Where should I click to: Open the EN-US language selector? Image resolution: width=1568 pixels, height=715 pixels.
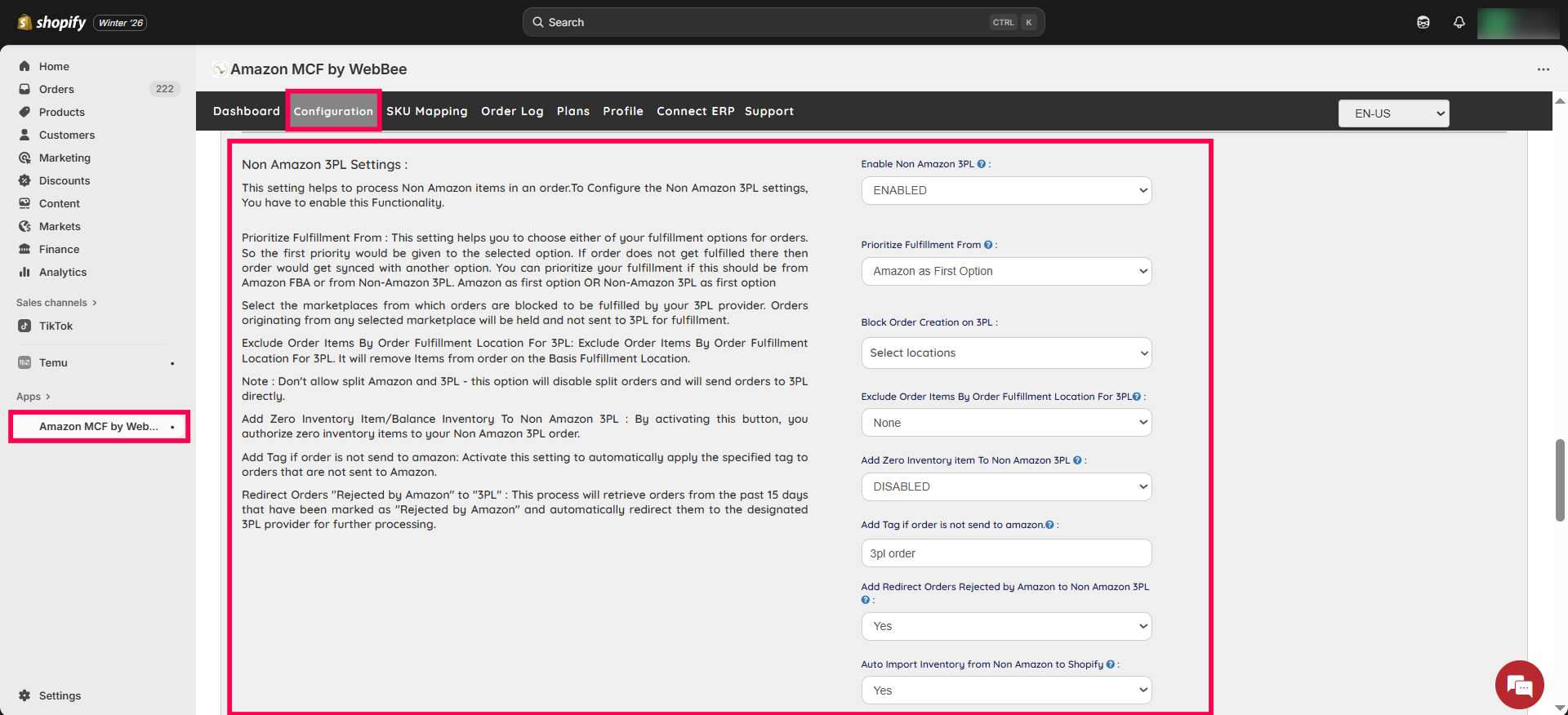[x=1393, y=113]
